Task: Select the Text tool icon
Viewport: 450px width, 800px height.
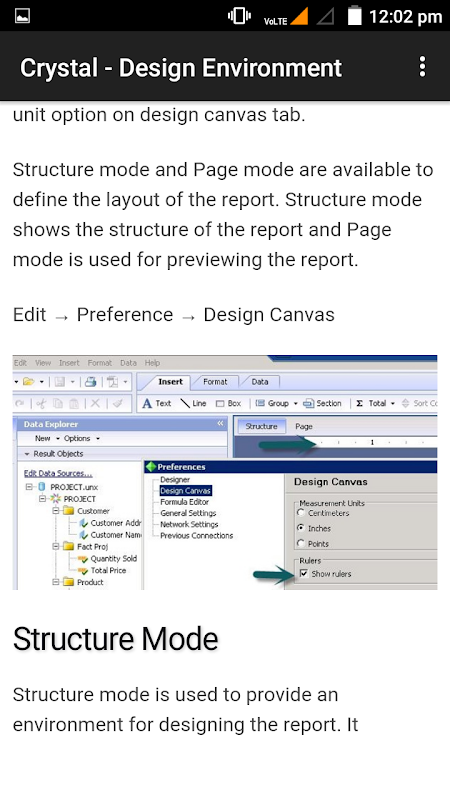Action: pos(147,404)
